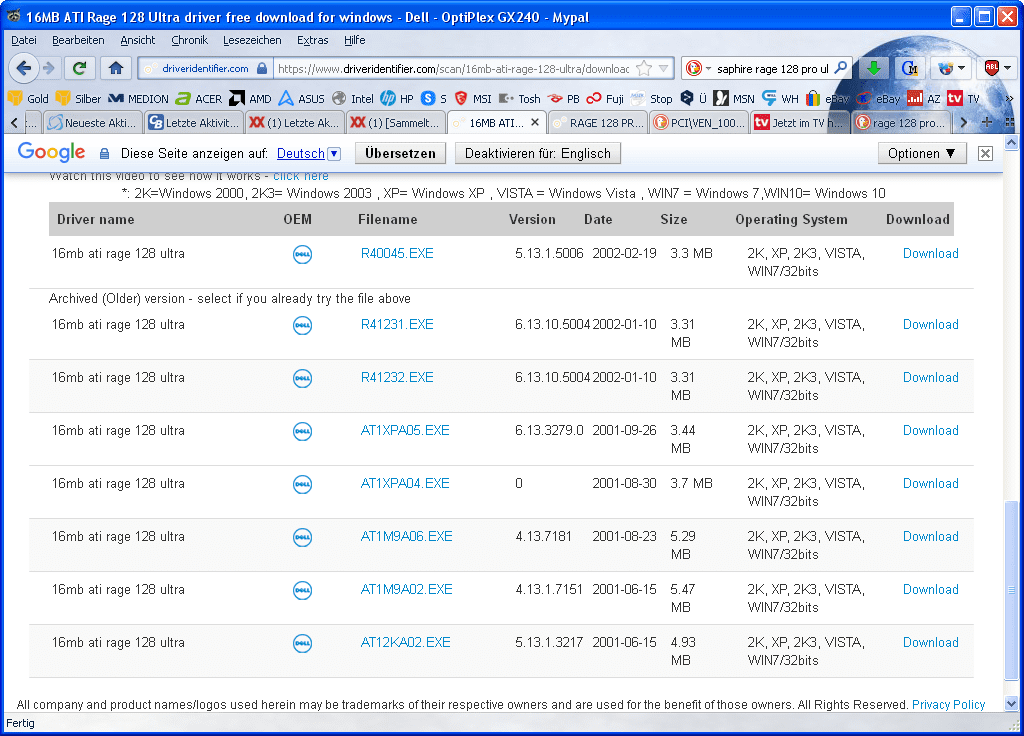Image resolution: width=1024 pixels, height=736 pixels.
Task: Open the MEDION bookmark
Action: pyautogui.click(x=138, y=99)
